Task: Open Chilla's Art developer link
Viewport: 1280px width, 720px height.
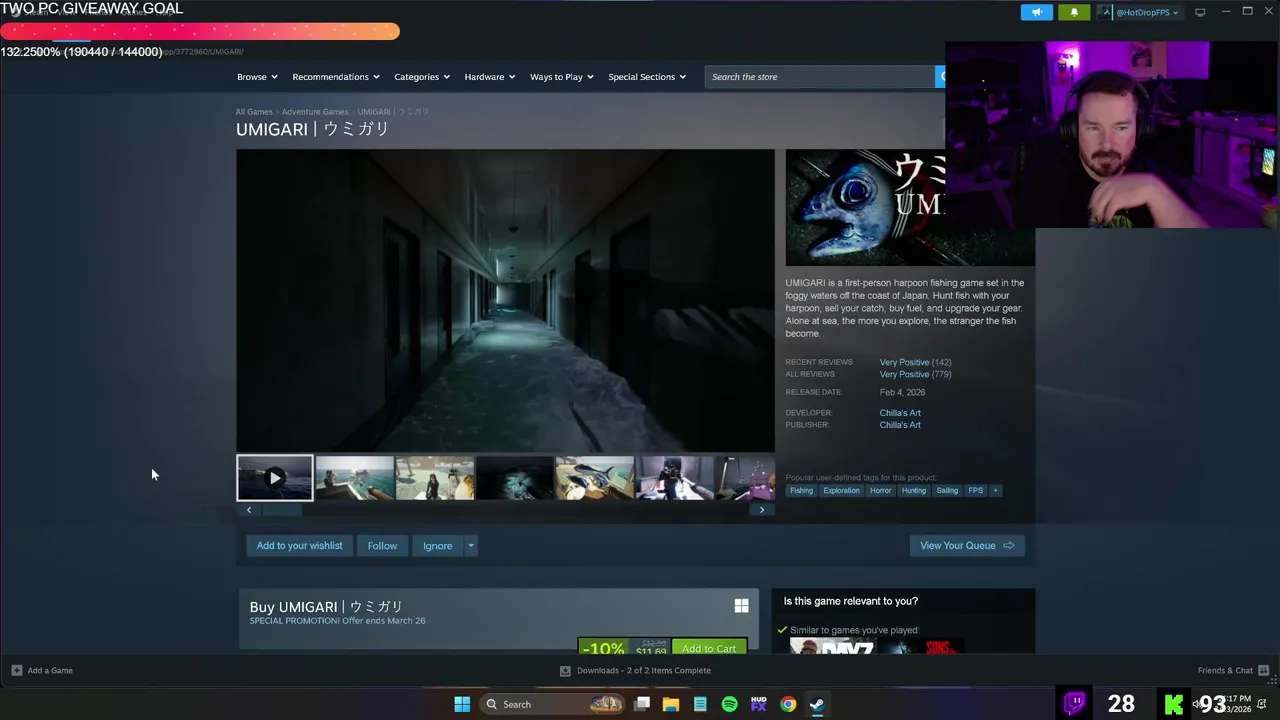Action: click(x=900, y=413)
